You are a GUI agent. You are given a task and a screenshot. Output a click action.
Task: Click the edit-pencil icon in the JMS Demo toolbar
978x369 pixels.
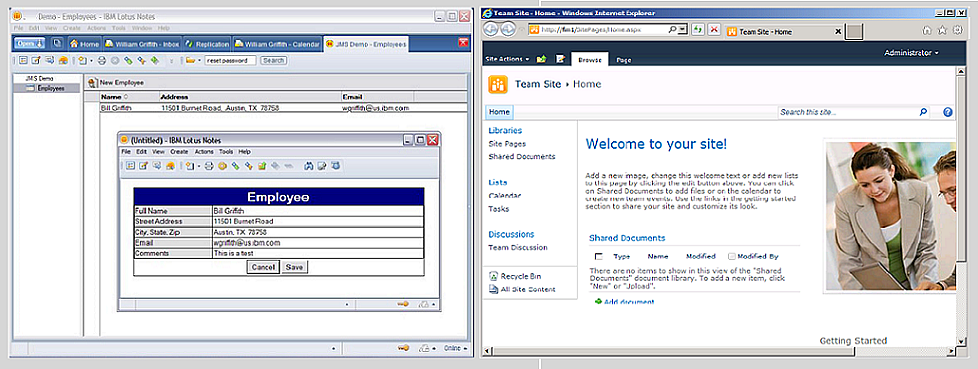click(36, 60)
